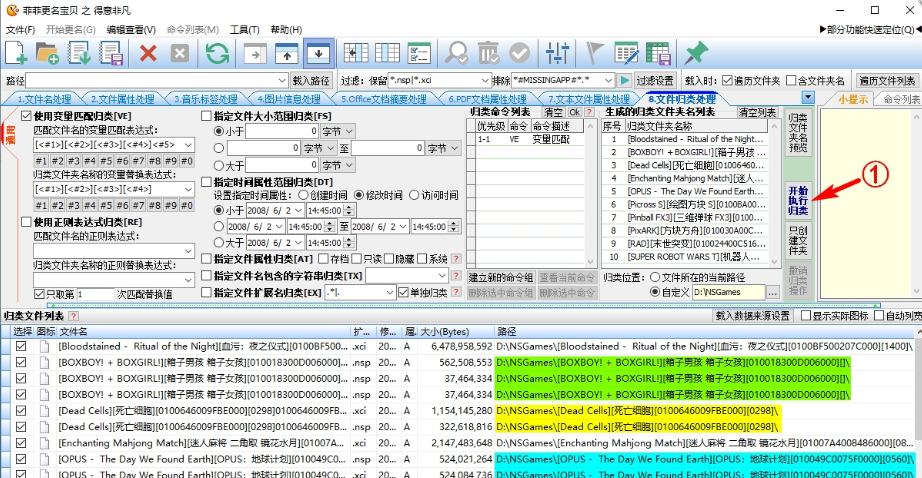
Task: Open the 编辑查看(V) menu
Action: [131, 30]
